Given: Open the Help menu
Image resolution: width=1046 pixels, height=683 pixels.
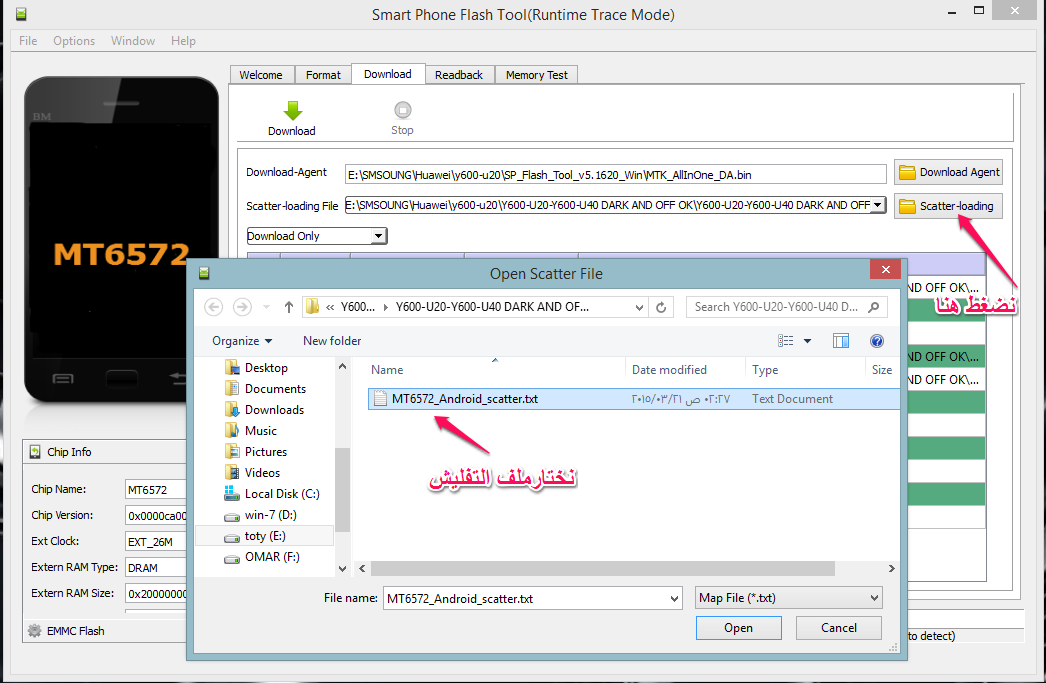Looking at the screenshot, I should [183, 41].
